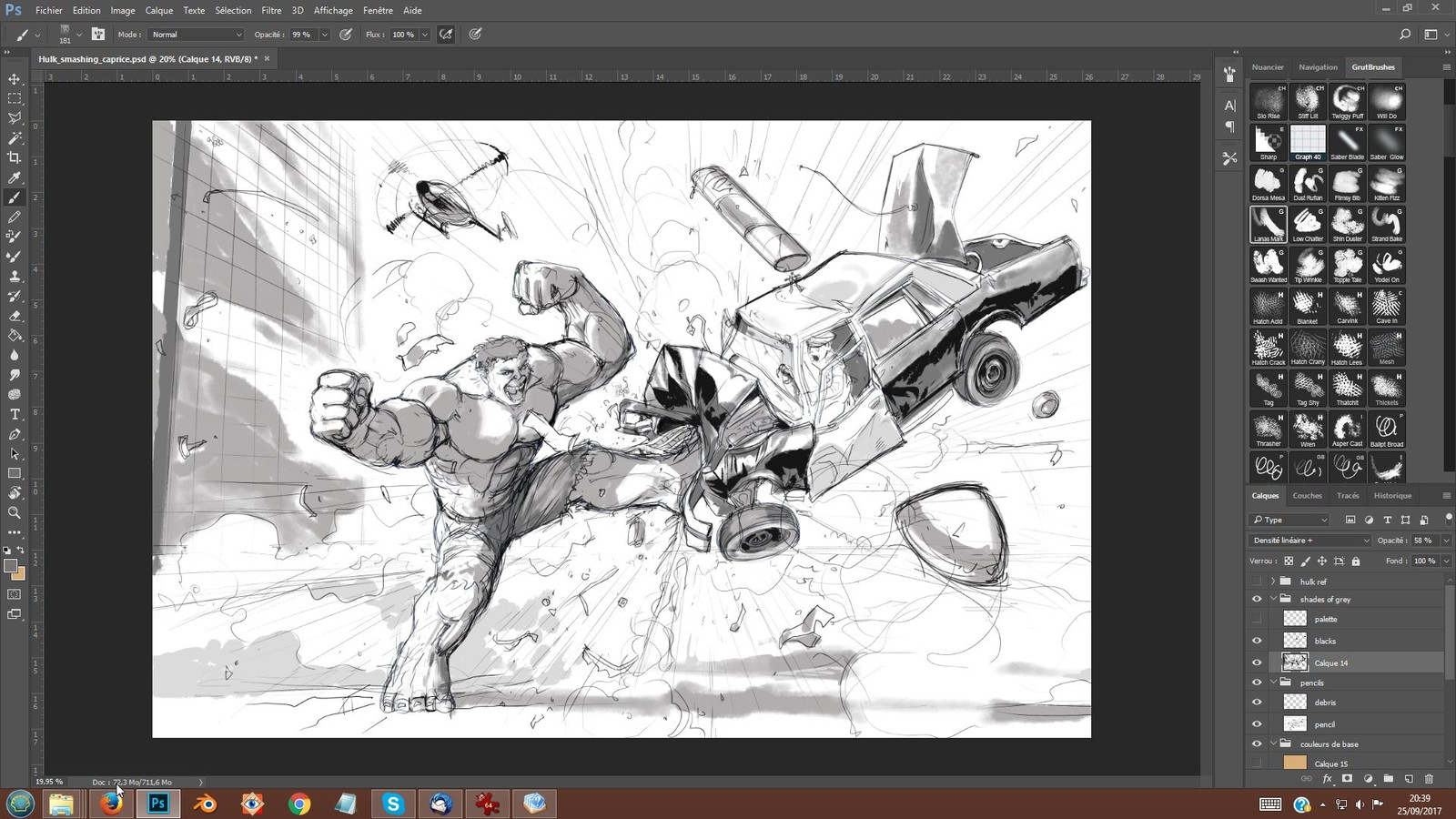Image resolution: width=1456 pixels, height=819 pixels.
Task: Create a new group folder icon
Action: coord(1389,779)
